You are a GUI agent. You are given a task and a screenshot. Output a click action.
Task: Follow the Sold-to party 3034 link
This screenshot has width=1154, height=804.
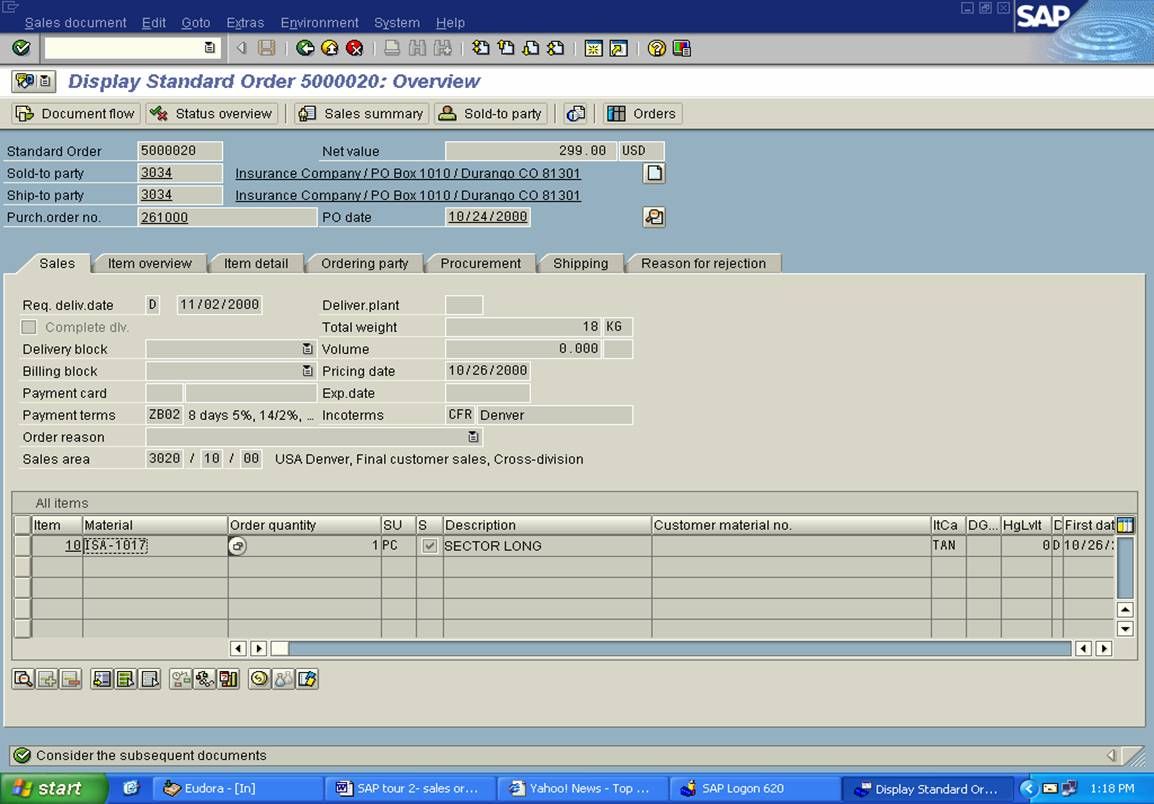tap(156, 173)
